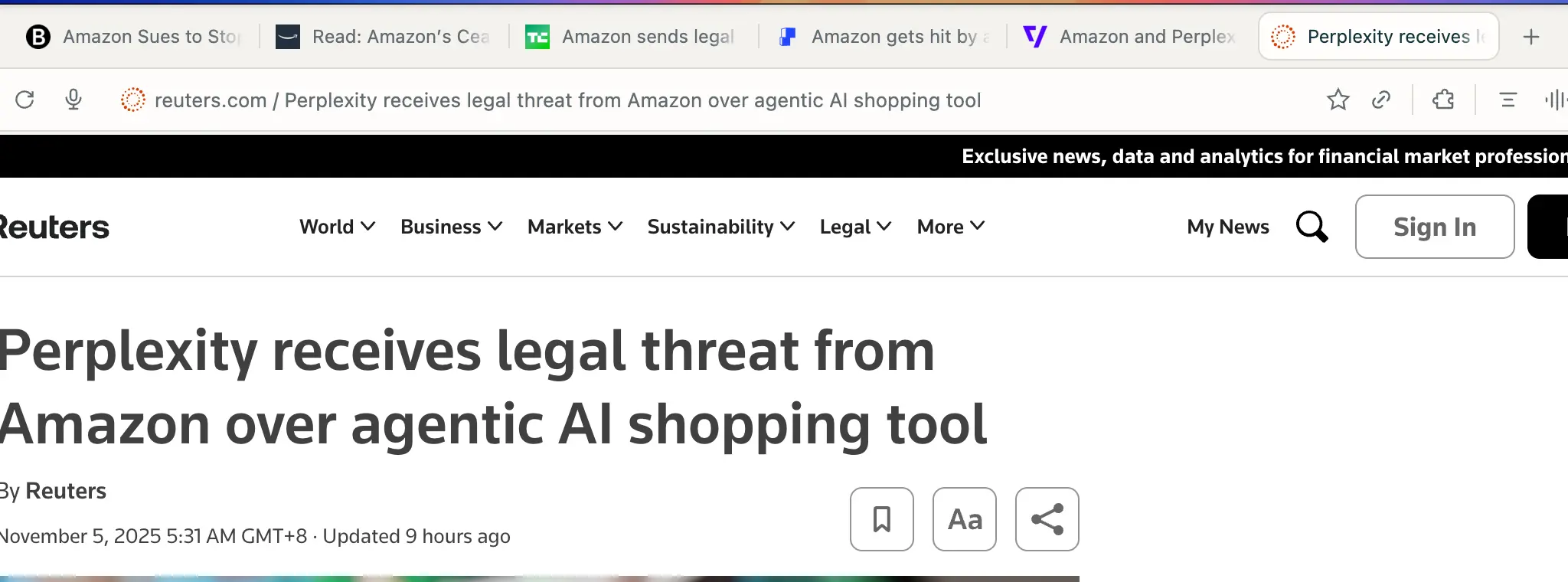1568x582 pixels.
Task: Open the My News link
Action: [1227, 227]
